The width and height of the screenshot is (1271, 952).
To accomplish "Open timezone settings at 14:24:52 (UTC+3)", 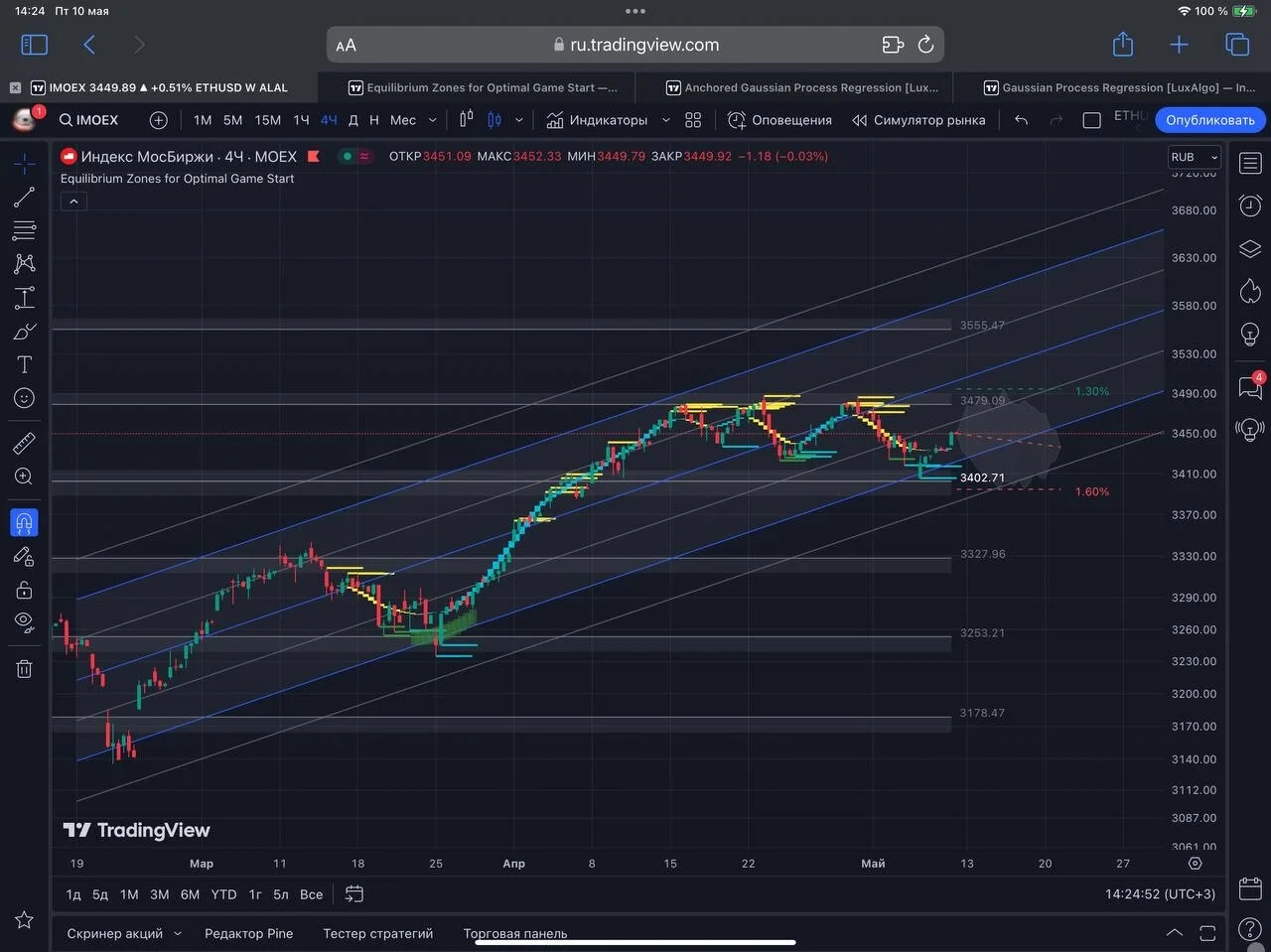I will [x=1160, y=894].
